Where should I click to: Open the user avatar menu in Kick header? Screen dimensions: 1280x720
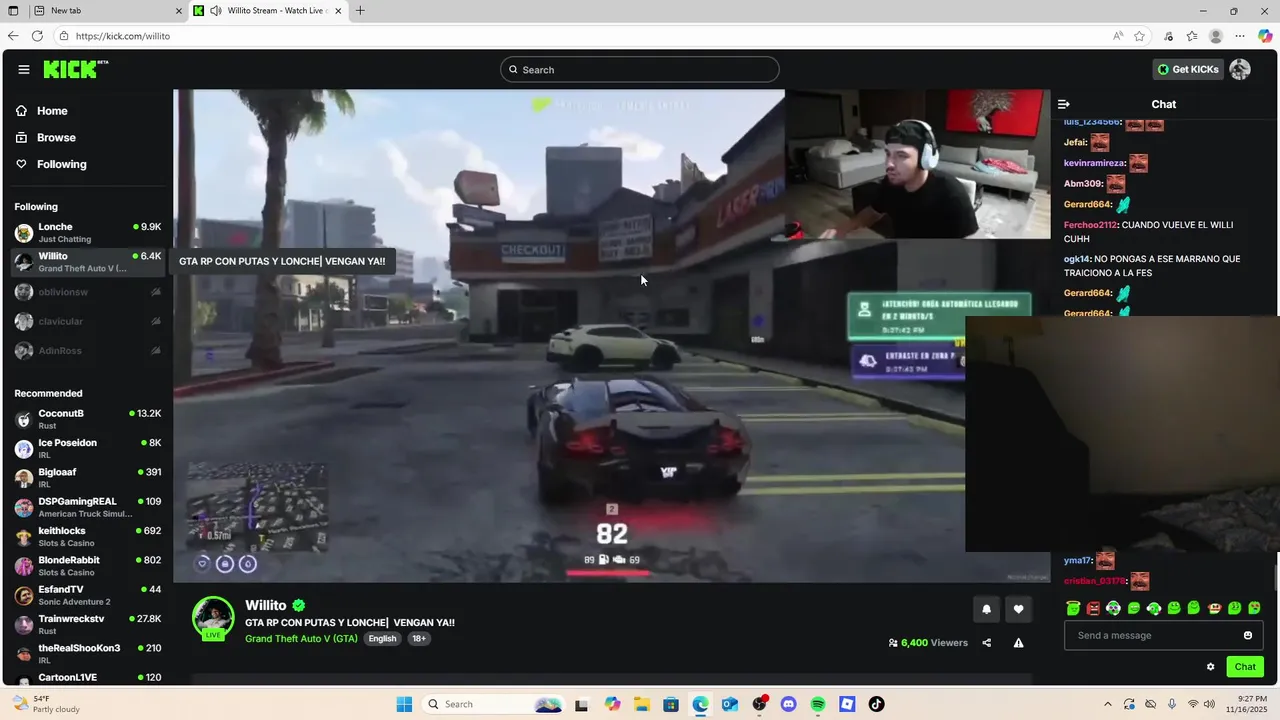click(x=1240, y=69)
